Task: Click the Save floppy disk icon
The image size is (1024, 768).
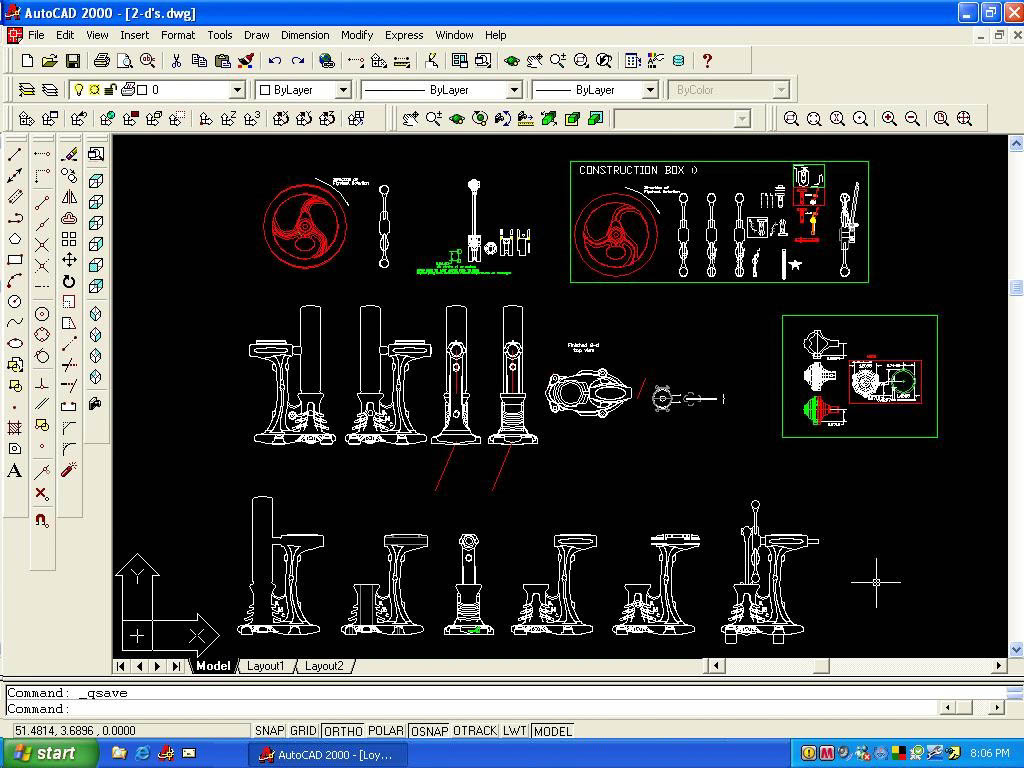Action: pos(73,61)
